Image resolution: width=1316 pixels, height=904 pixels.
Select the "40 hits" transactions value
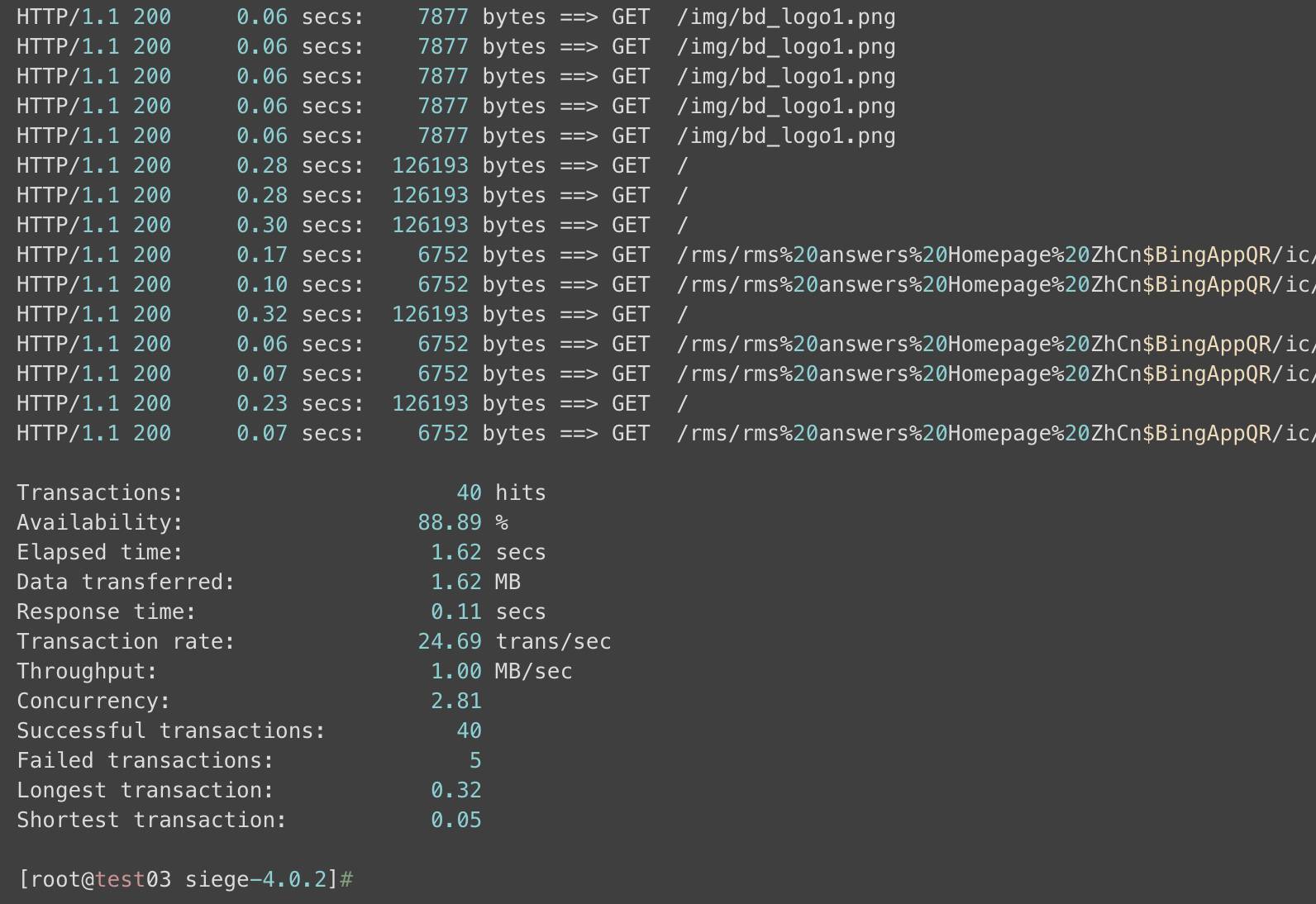coord(501,492)
